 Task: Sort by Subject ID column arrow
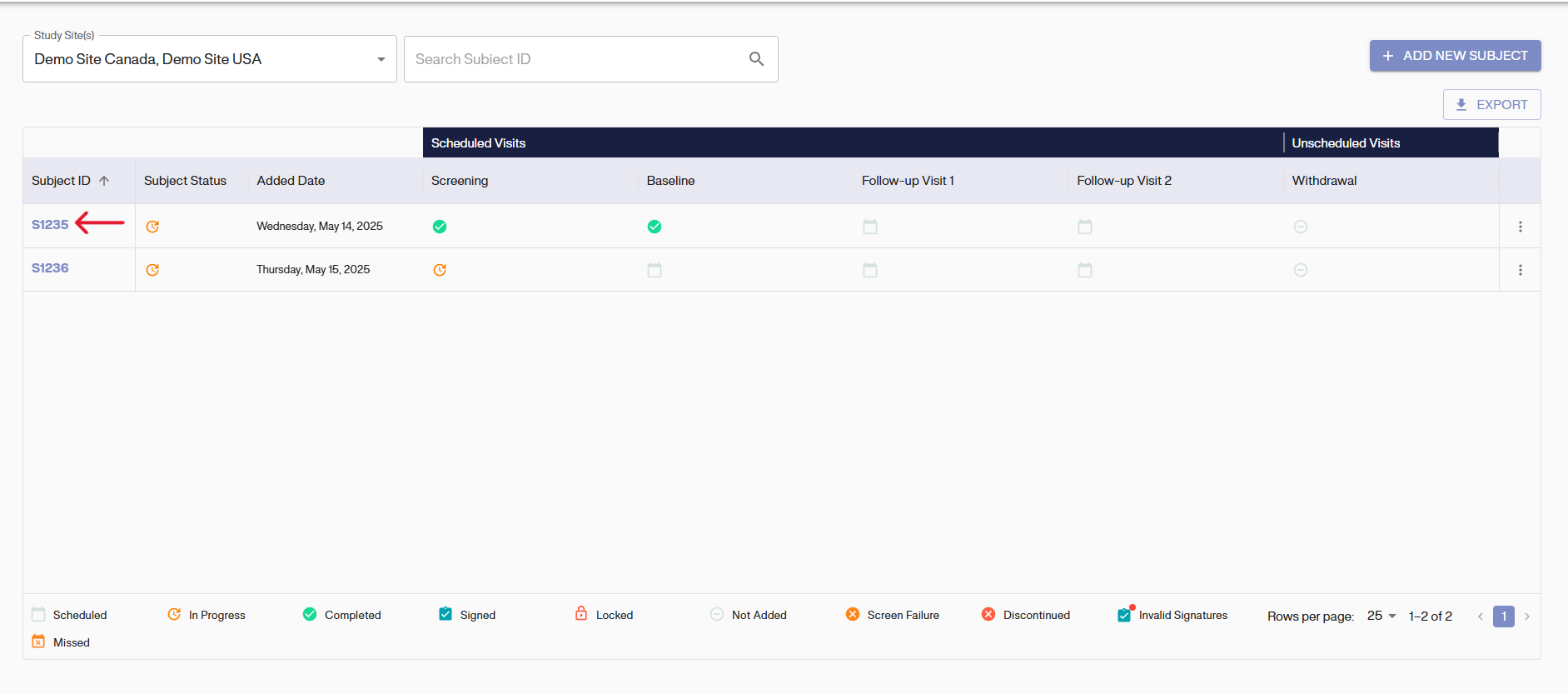click(x=104, y=181)
